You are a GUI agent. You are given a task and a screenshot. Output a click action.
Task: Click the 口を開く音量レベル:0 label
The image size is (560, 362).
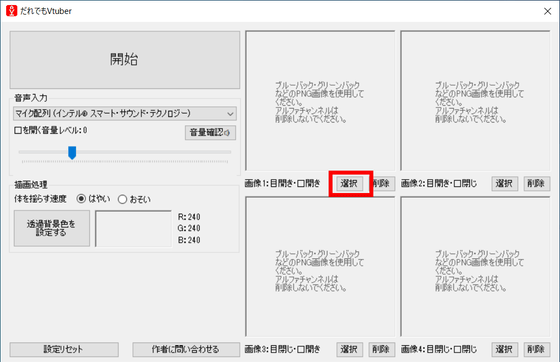51,131
